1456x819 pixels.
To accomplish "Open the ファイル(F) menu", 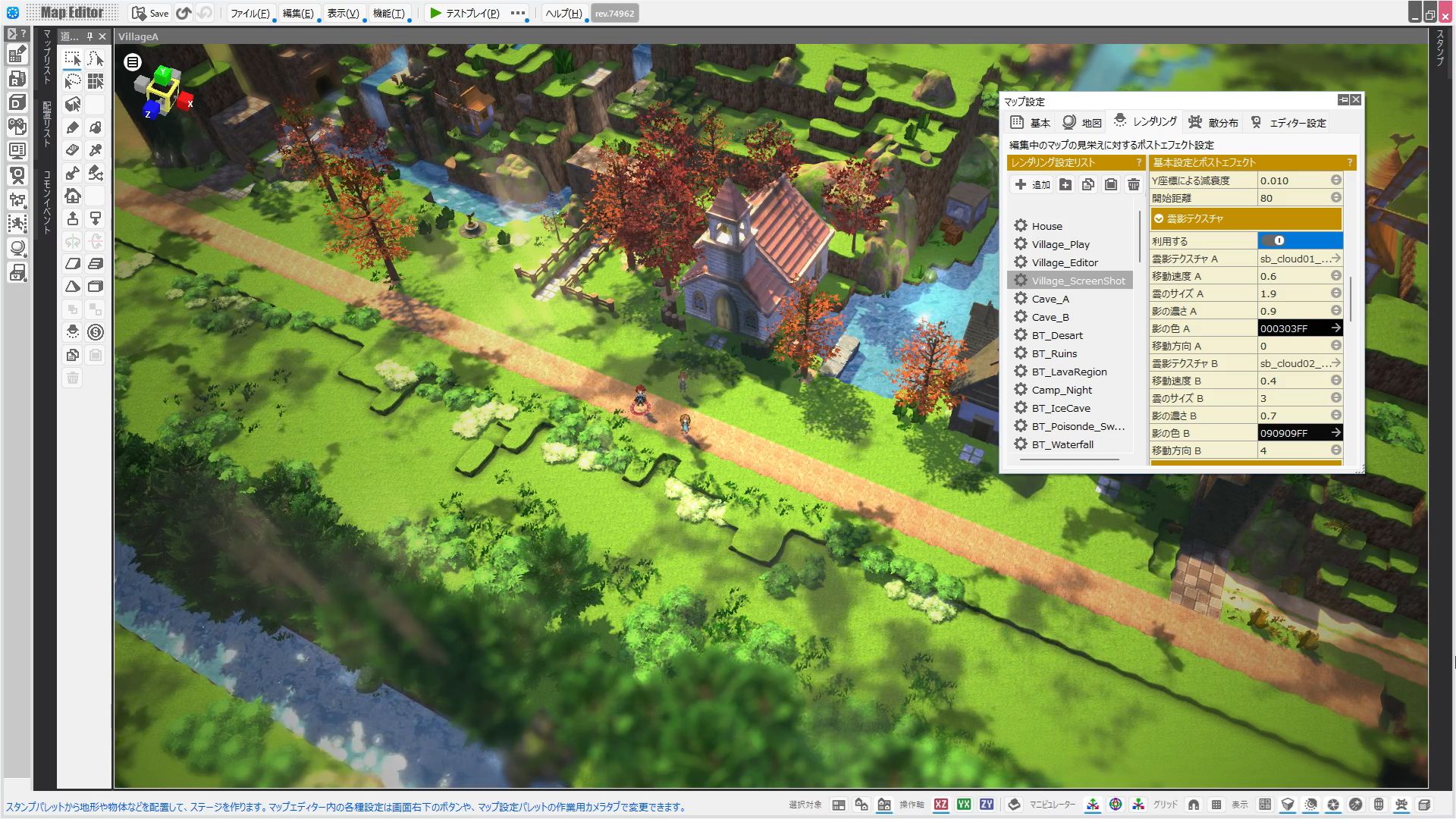I will (x=249, y=13).
